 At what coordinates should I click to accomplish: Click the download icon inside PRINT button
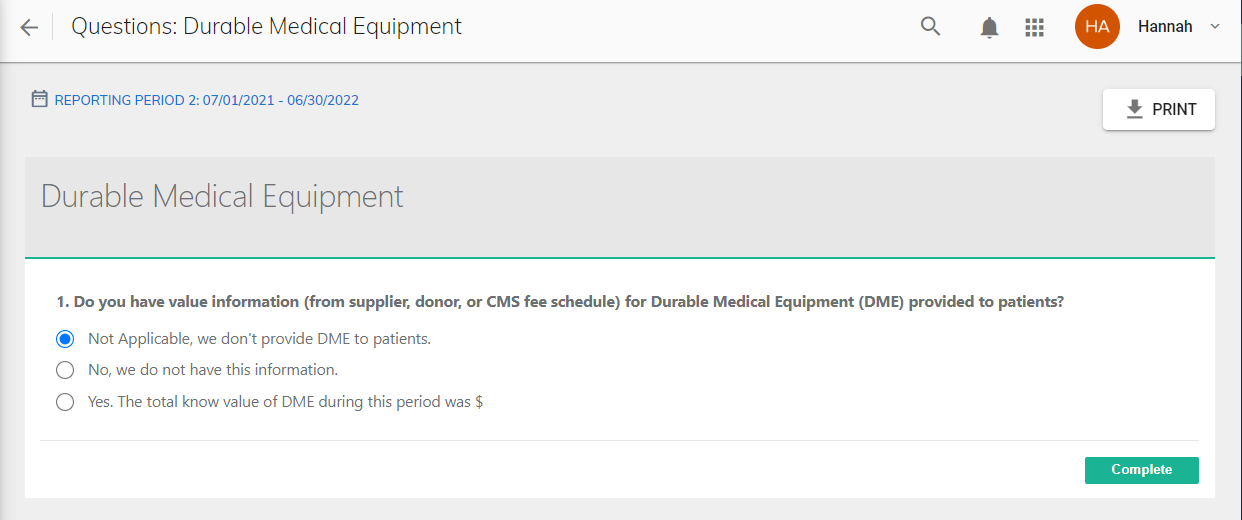[1134, 109]
